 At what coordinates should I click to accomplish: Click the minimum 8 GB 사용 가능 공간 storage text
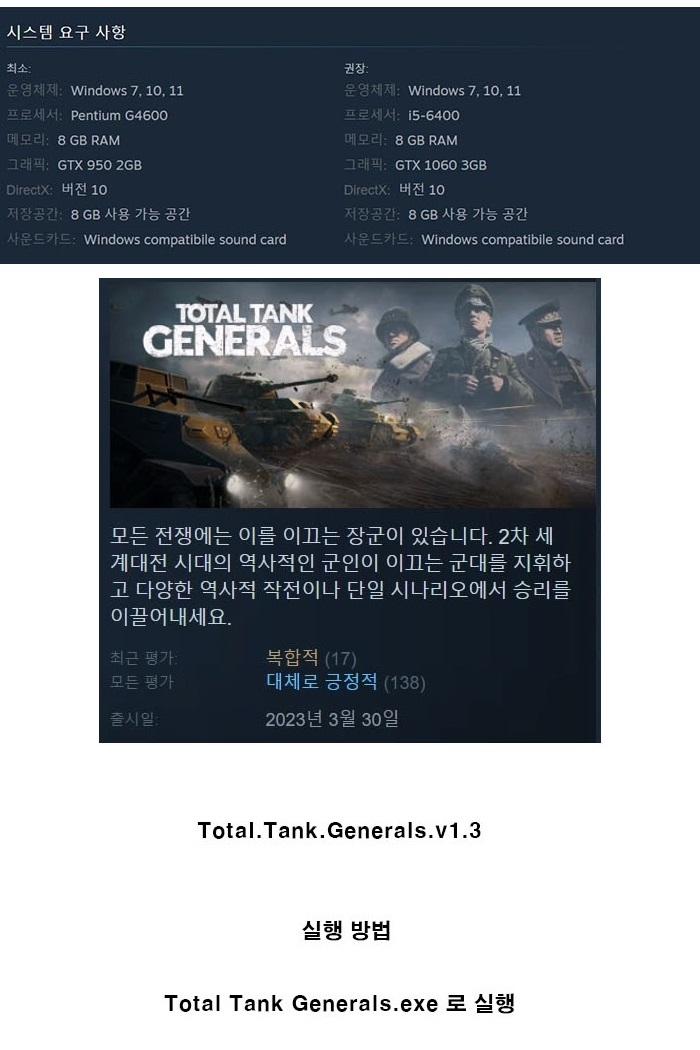point(131,214)
